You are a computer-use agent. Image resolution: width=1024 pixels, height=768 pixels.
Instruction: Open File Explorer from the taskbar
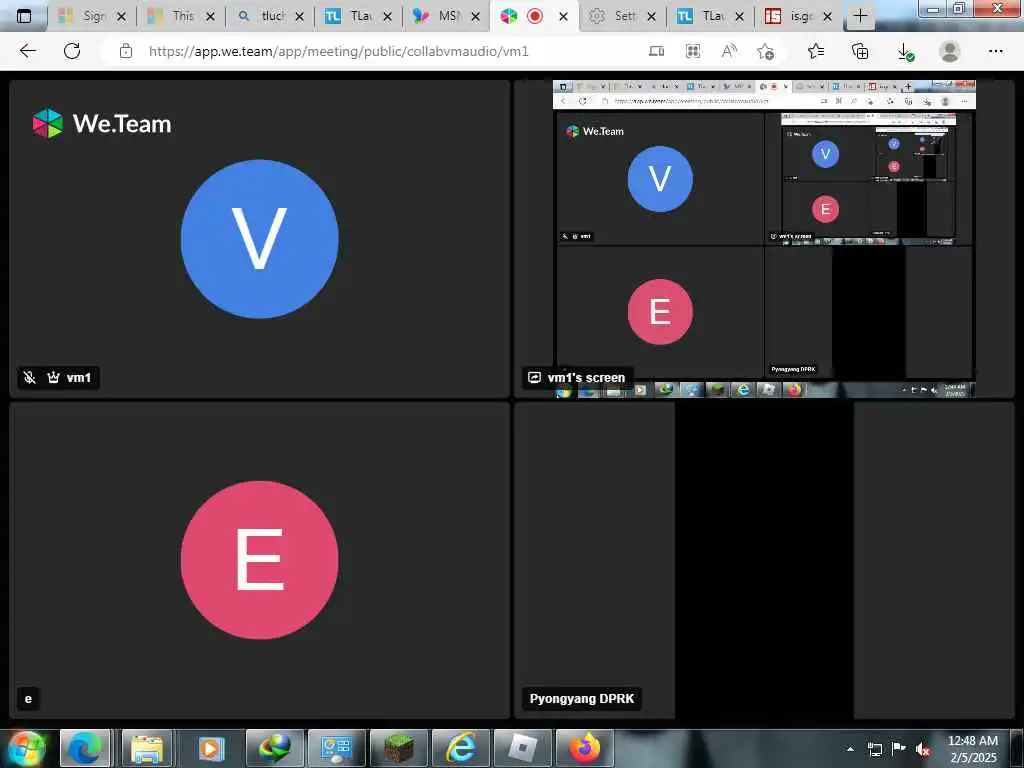coord(147,748)
